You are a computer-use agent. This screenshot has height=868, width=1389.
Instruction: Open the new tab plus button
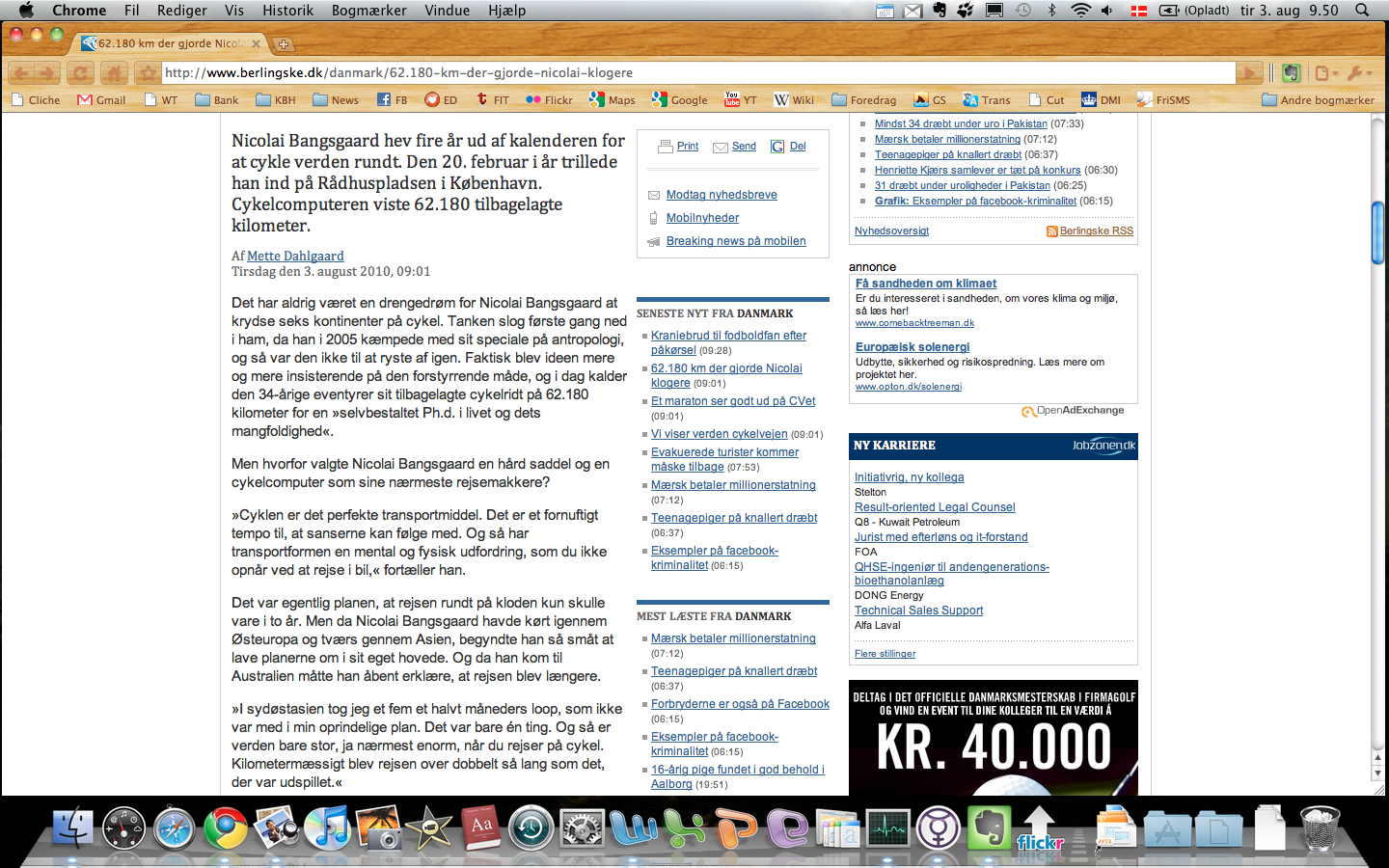(284, 43)
